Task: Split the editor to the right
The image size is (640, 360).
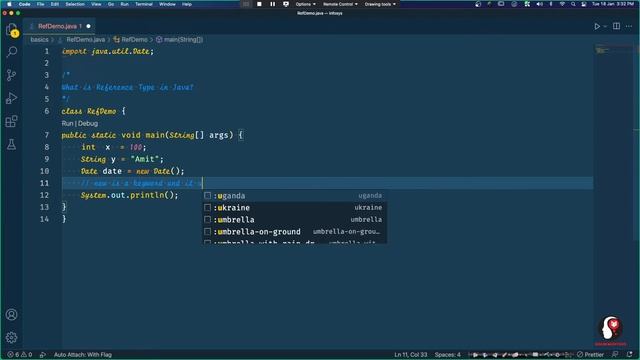Action: point(616,26)
